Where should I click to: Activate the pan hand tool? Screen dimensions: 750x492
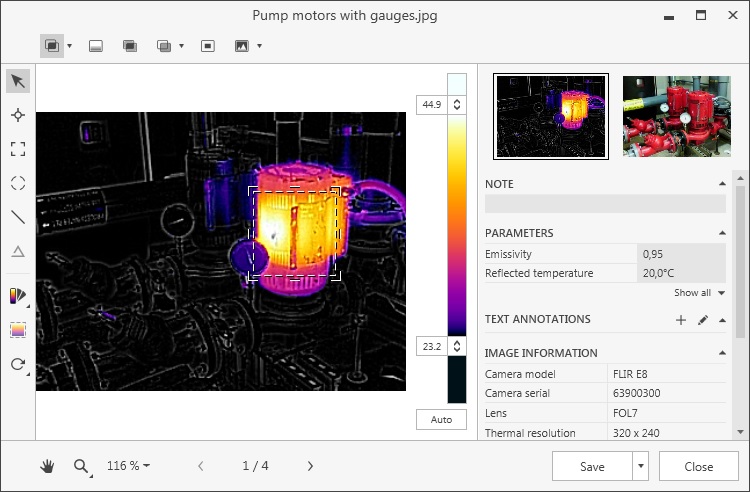pyautogui.click(x=47, y=466)
